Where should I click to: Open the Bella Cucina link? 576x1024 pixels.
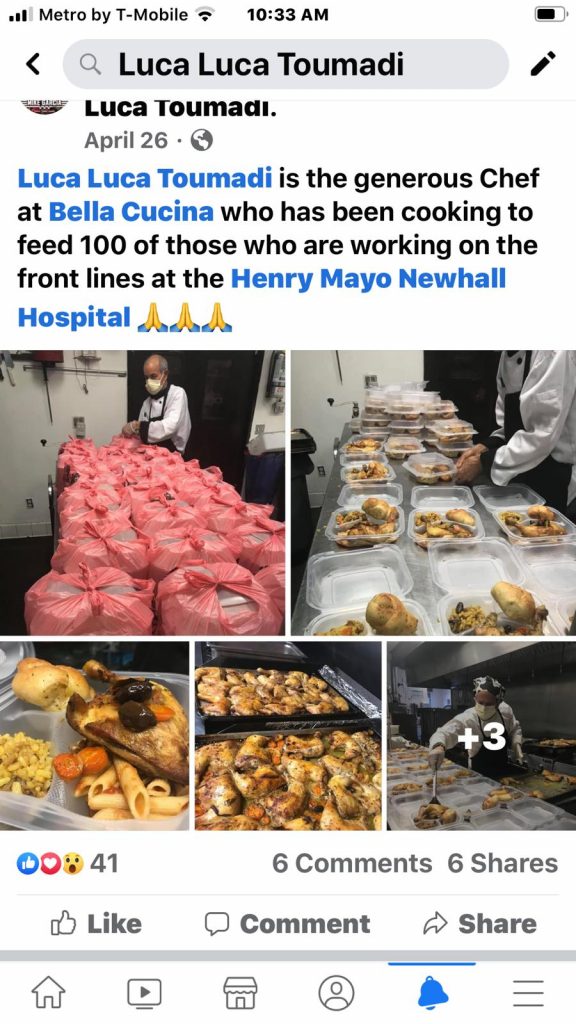131,212
